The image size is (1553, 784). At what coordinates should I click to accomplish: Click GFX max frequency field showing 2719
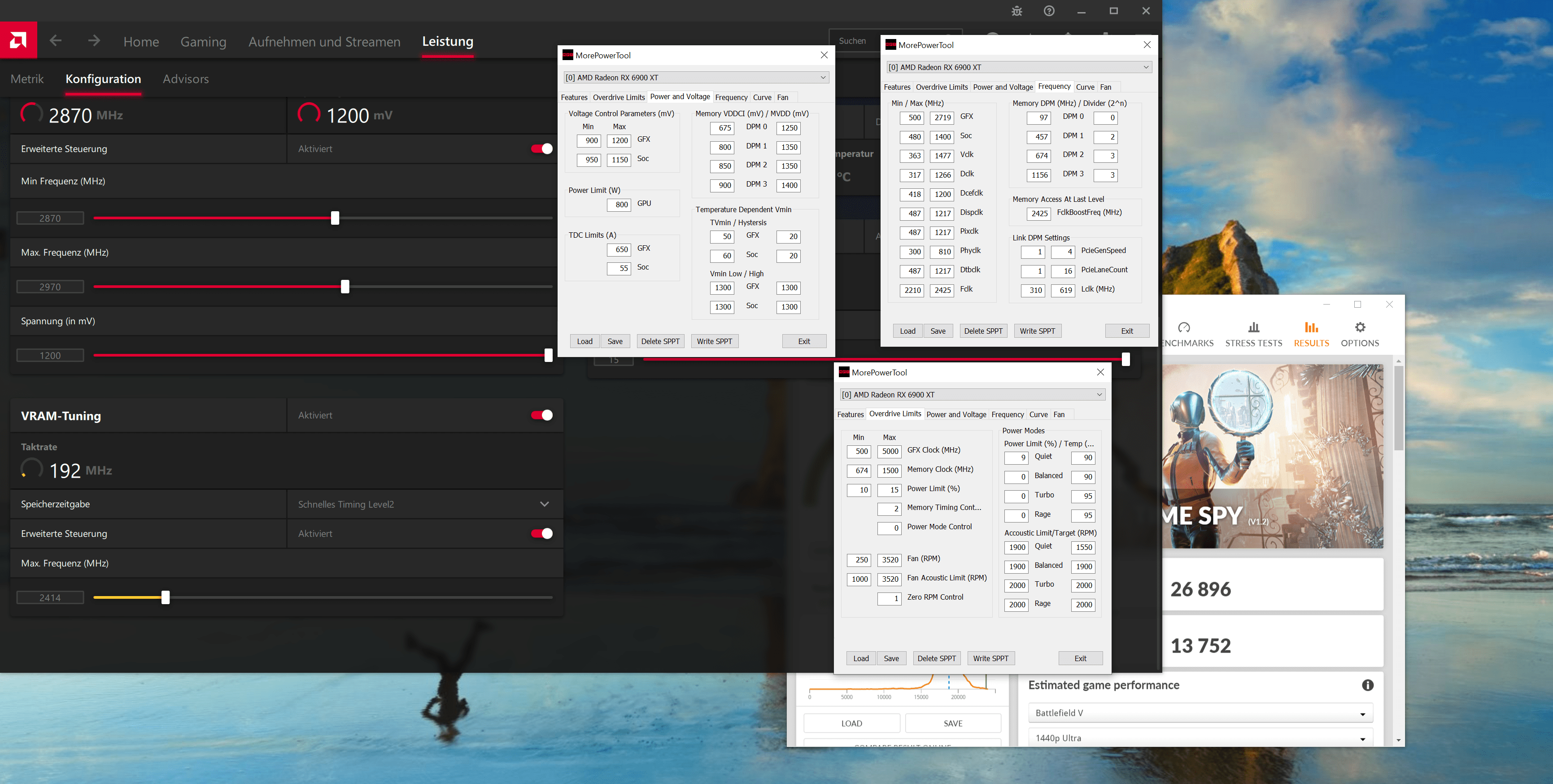[x=942, y=118]
